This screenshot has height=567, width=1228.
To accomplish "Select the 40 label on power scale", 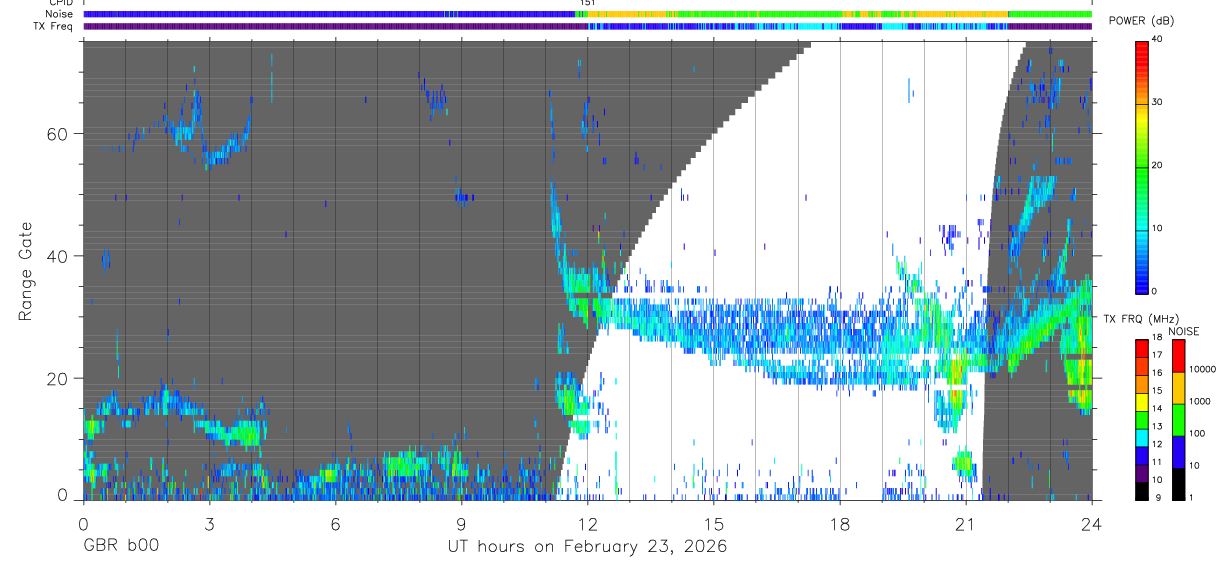I will (1157, 39).
